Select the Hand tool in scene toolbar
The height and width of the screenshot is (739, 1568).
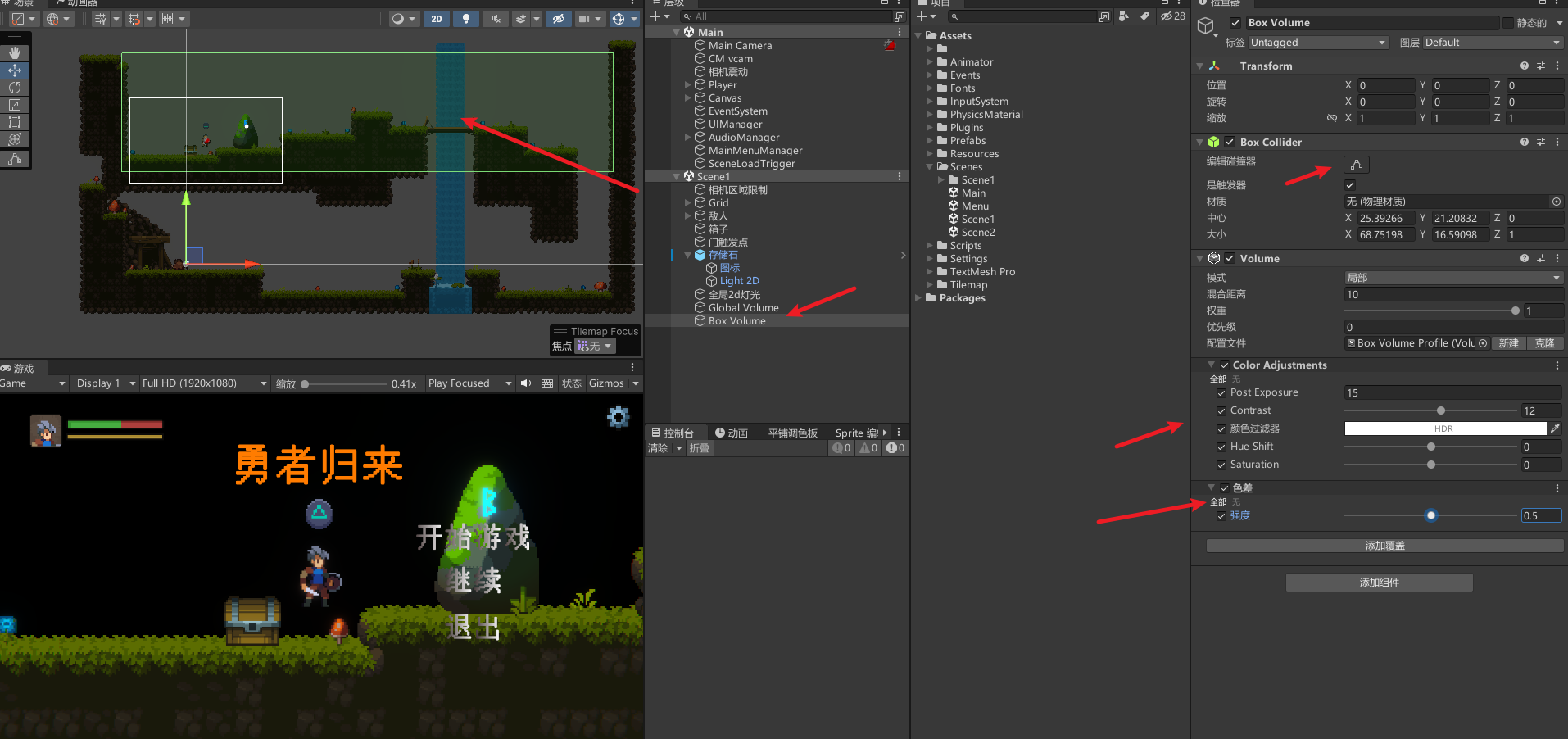(x=15, y=53)
